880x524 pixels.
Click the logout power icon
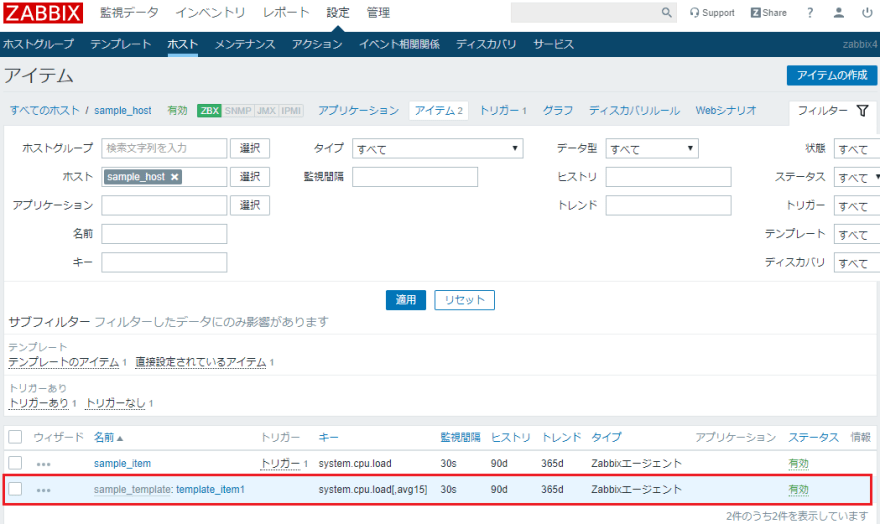coord(867,13)
